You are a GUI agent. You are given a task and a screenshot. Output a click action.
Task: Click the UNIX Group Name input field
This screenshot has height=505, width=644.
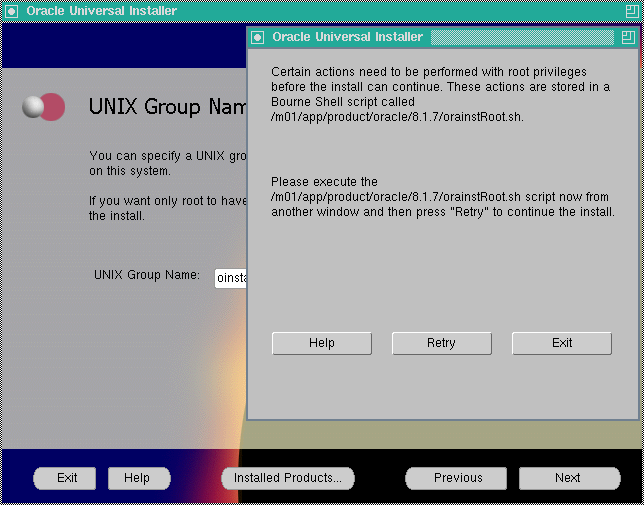pyautogui.click(x=230, y=278)
